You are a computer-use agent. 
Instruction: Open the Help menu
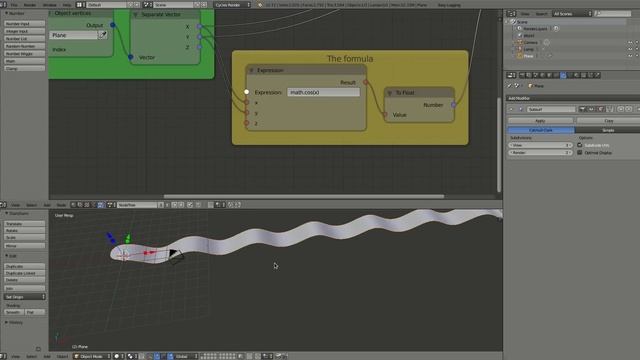pyautogui.click(x=67, y=5)
